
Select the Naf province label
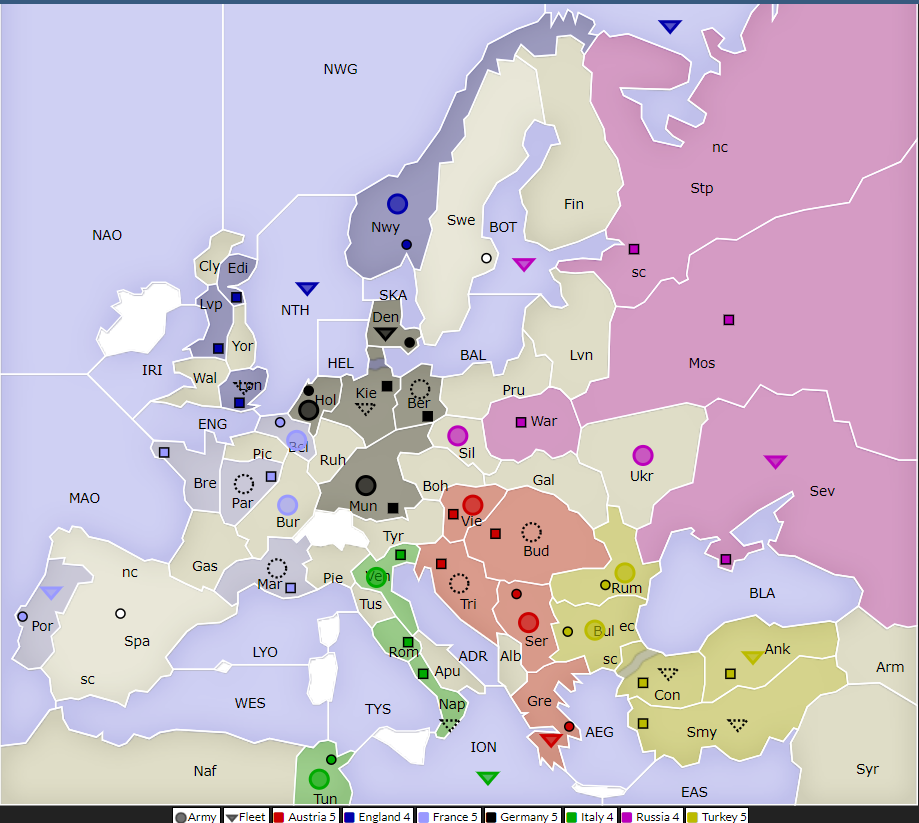(x=205, y=771)
